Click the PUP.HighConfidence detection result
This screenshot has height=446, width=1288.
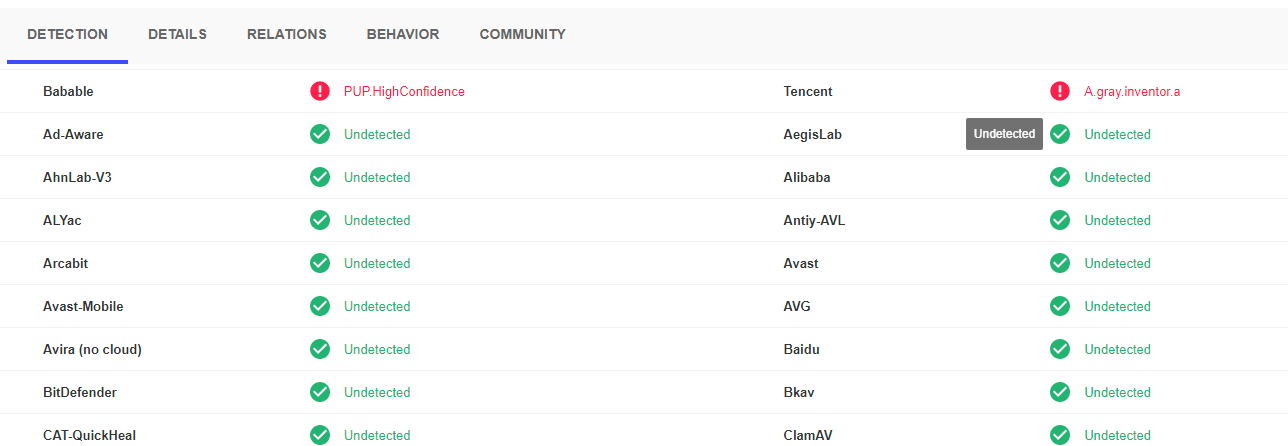404,91
